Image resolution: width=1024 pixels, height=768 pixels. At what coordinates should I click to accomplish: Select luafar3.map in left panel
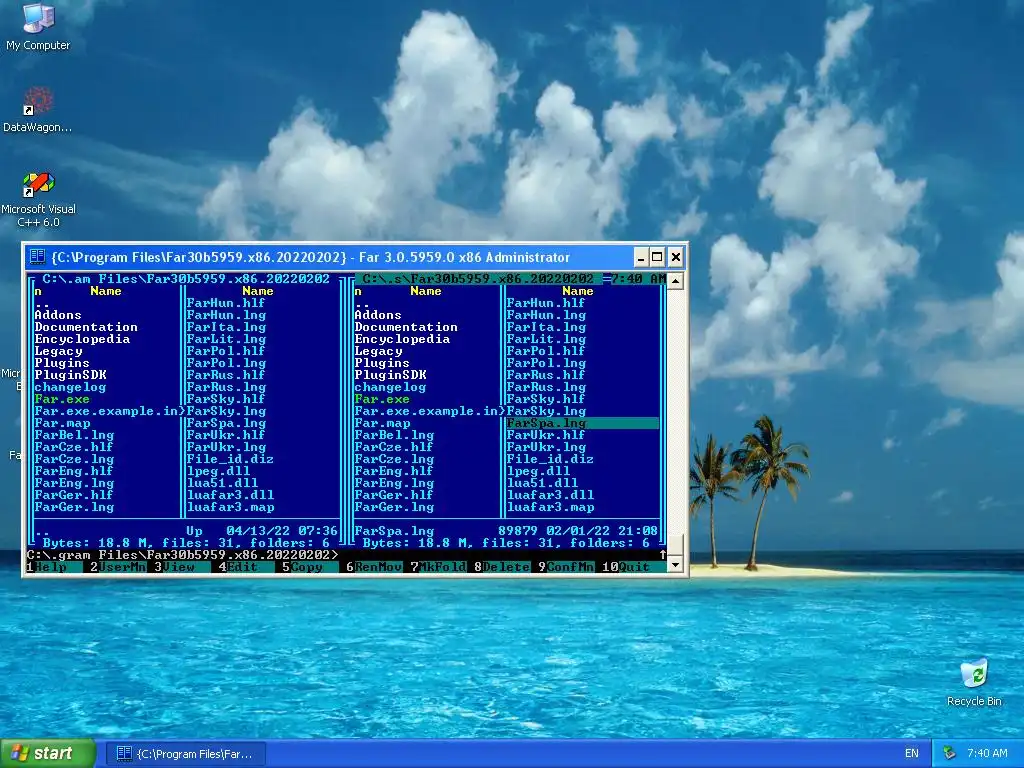230,507
